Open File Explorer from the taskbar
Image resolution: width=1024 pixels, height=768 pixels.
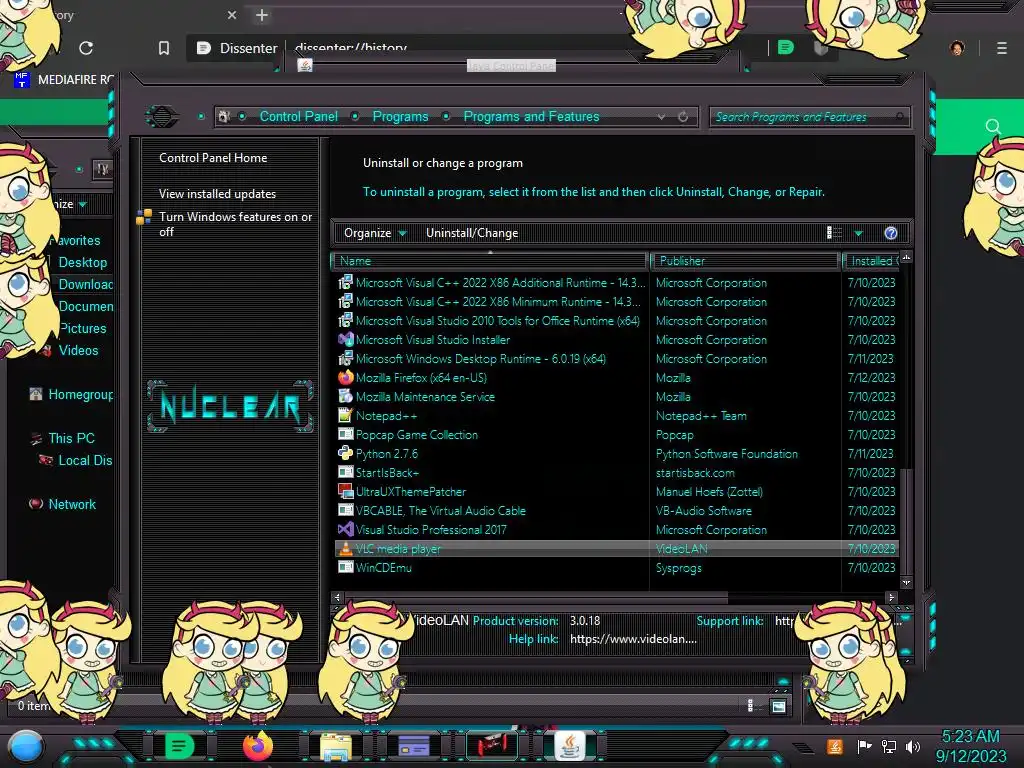tap(336, 746)
